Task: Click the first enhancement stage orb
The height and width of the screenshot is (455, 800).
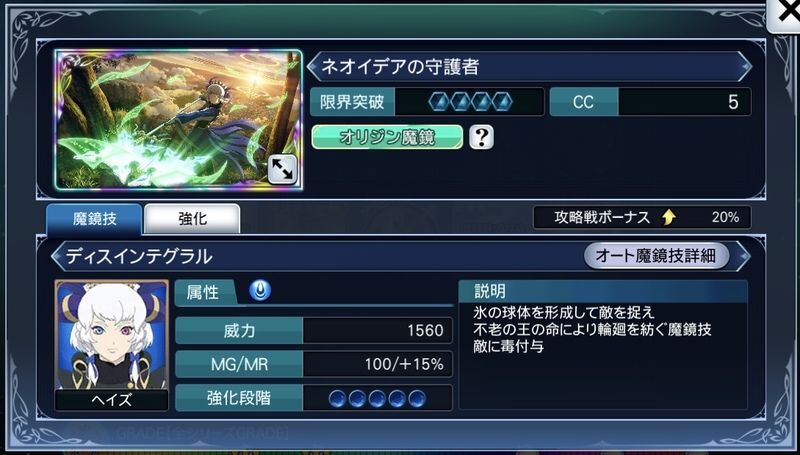Action: pyautogui.click(x=337, y=398)
